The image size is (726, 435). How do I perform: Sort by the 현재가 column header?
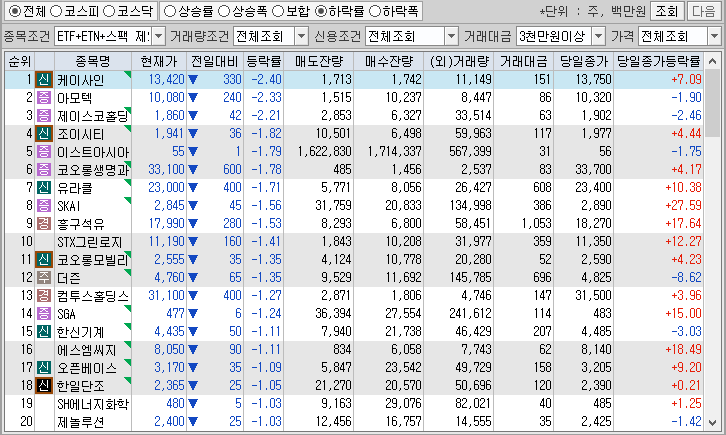coord(159,61)
